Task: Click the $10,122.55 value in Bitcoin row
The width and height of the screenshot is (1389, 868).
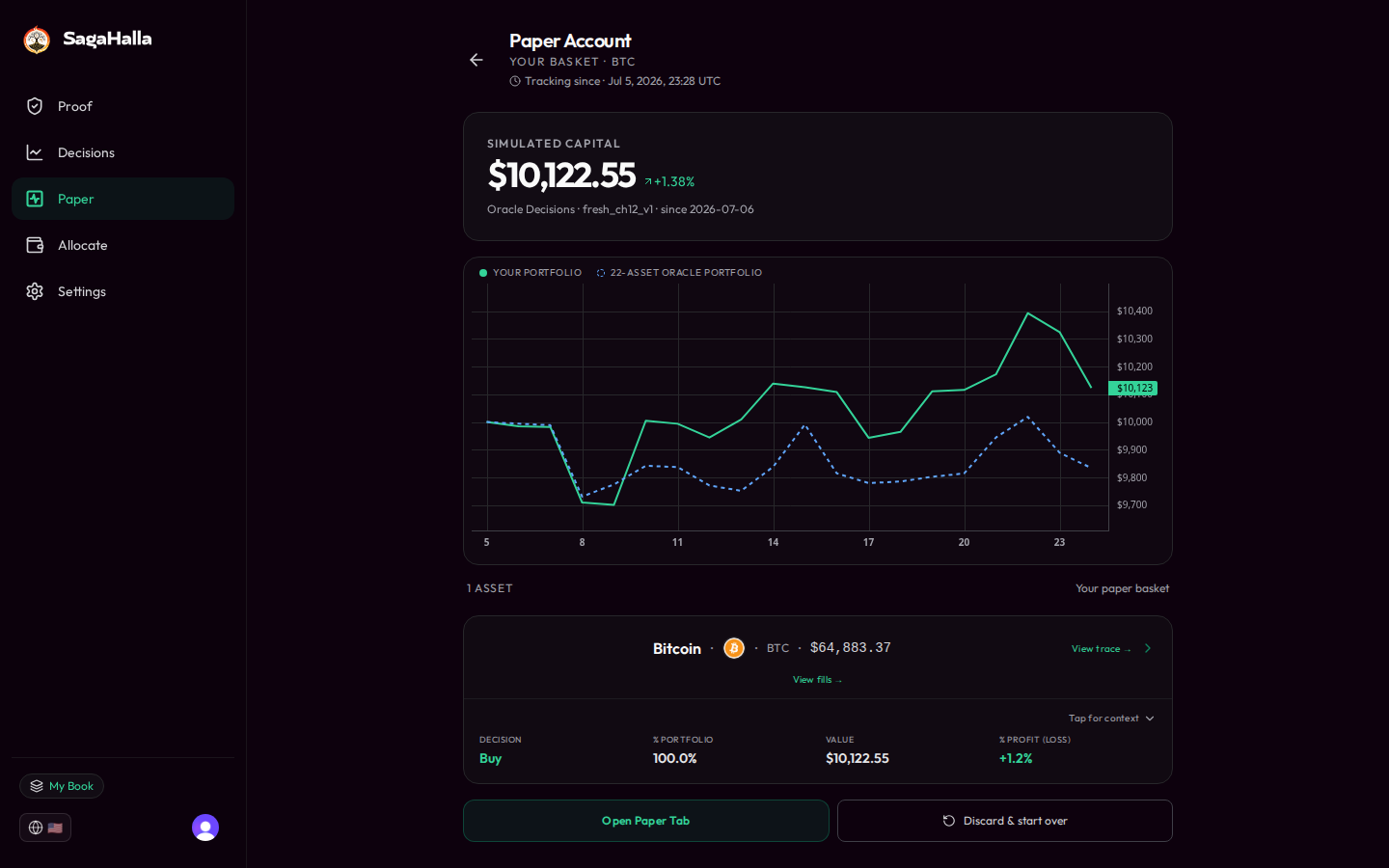Action: tap(858, 758)
